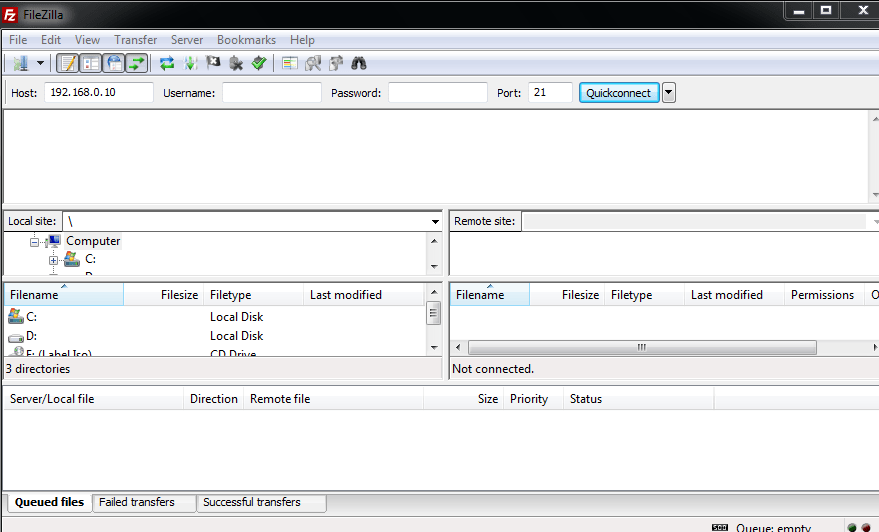879x532 pixels.
Task: Select Computer in the local tree
Action: (93, 241)
